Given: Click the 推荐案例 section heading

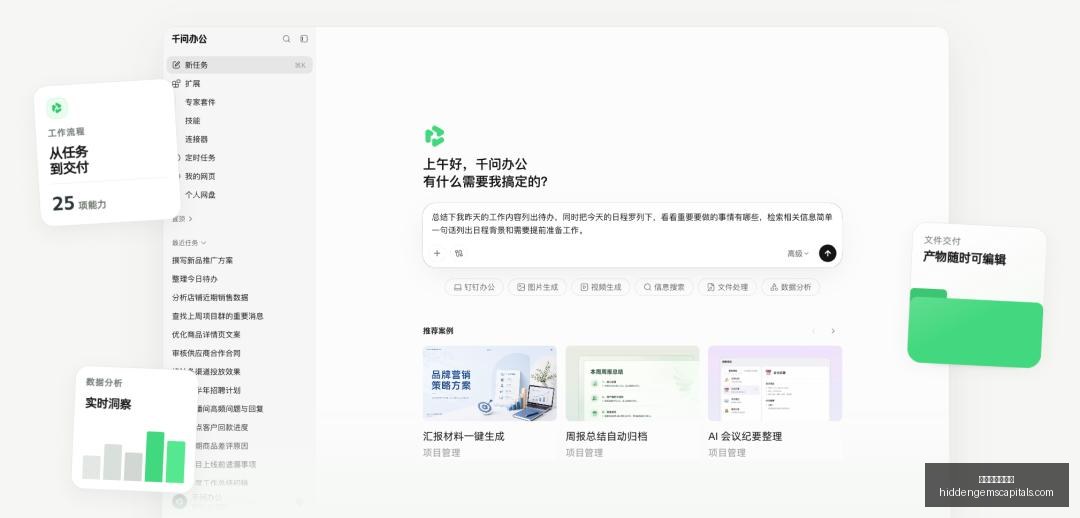Looking at the screenshot, I should point(438,331).
